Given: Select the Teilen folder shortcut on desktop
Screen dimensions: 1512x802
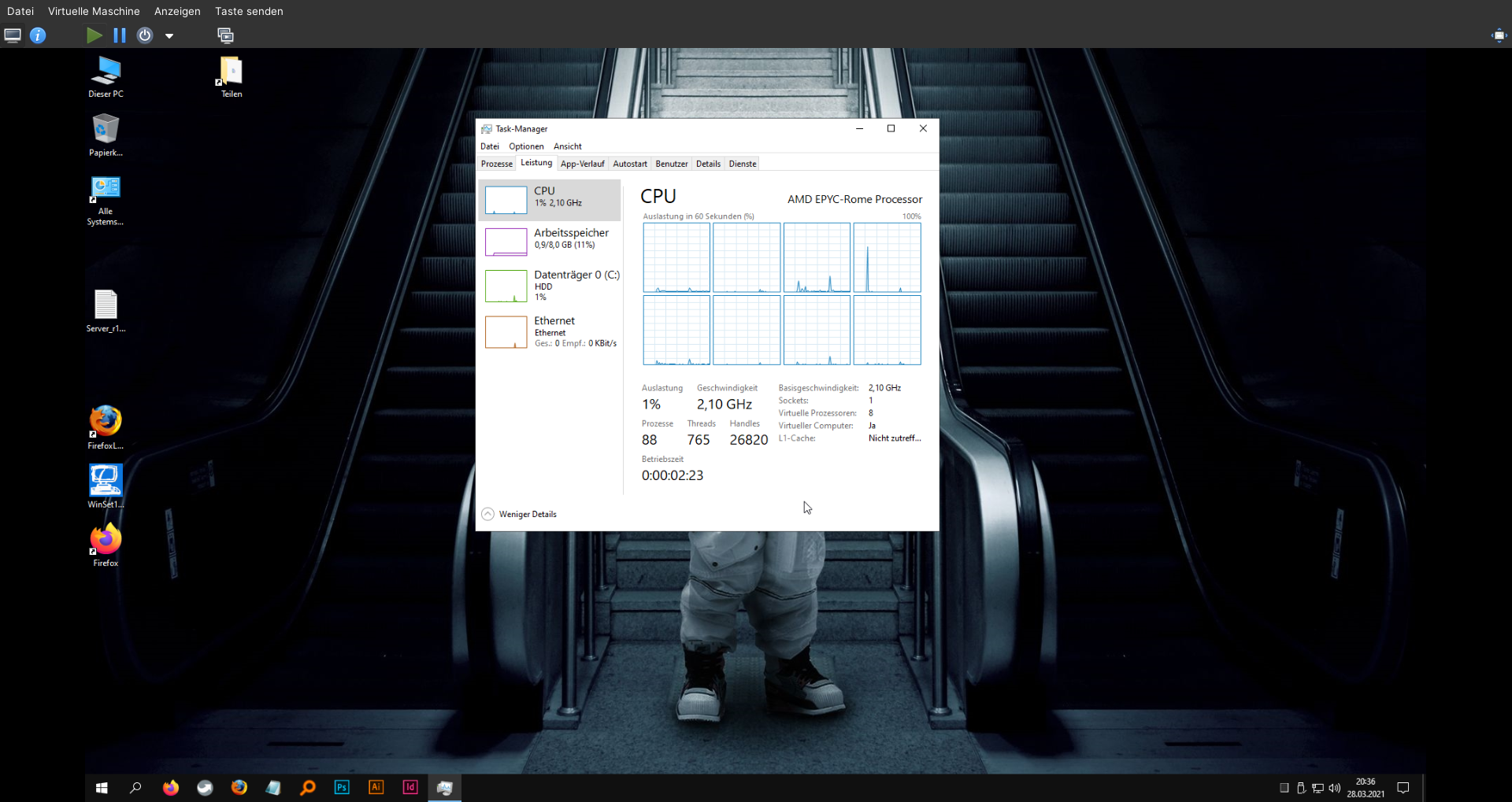Looking at the screenshot, I should tap(232, 77).
